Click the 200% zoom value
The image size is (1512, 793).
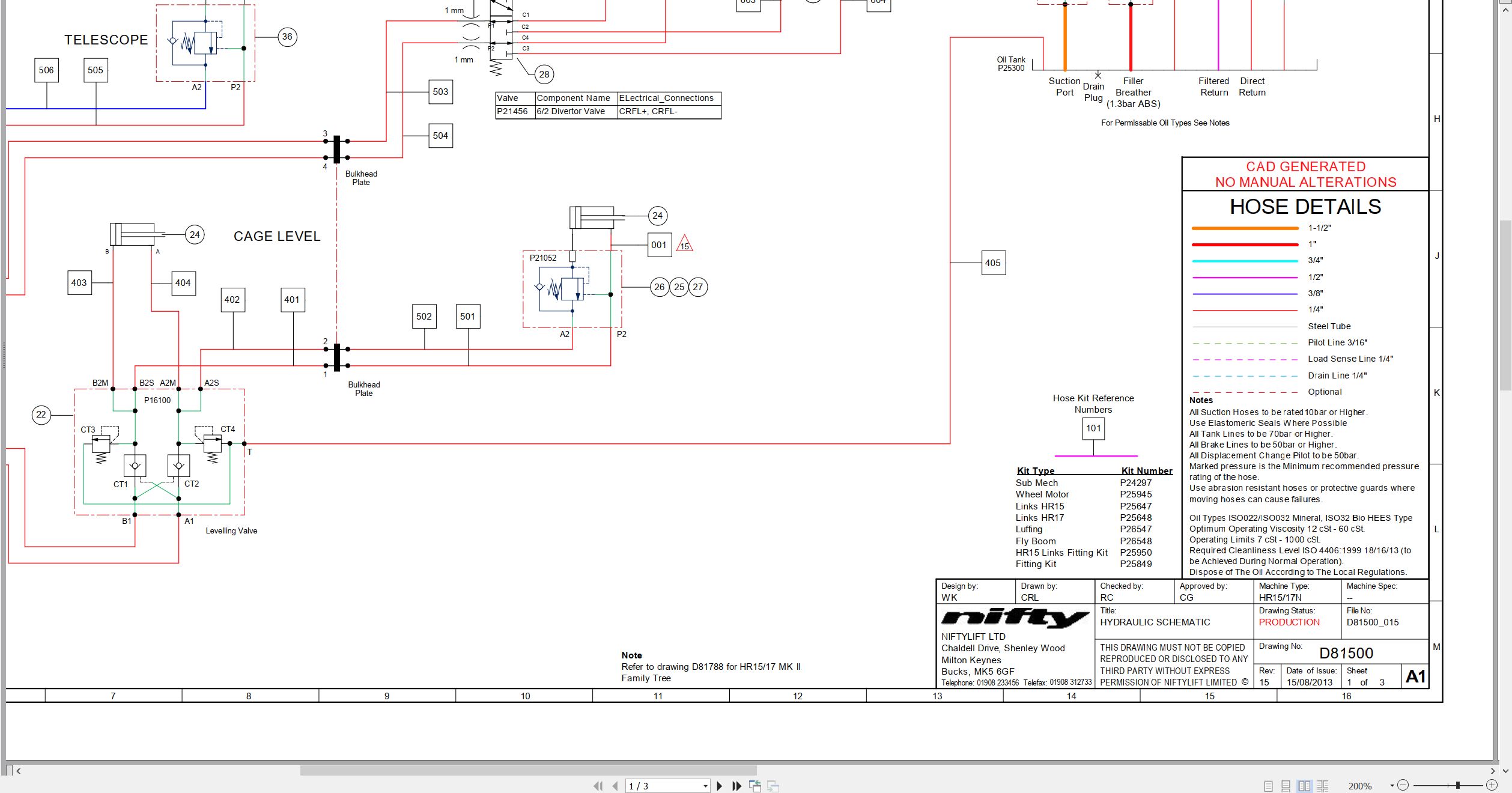1360,786
